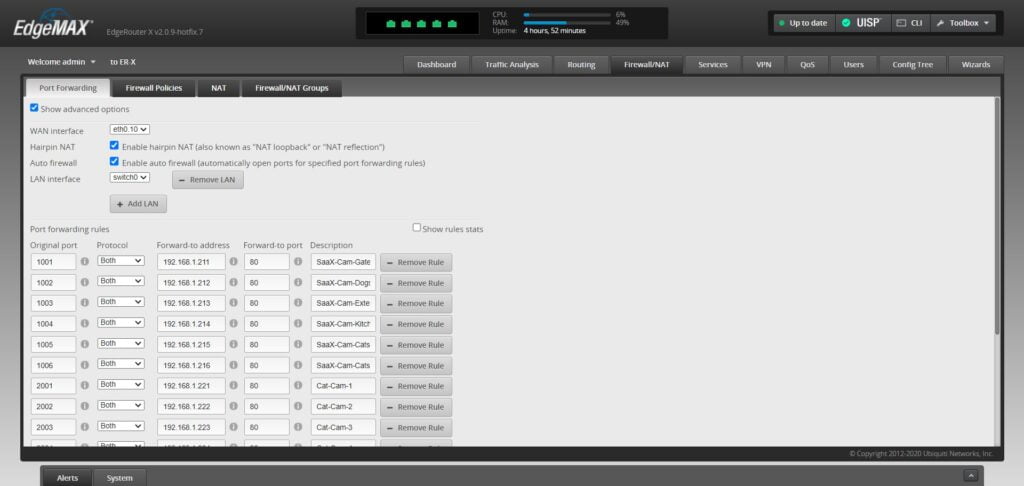This screenshot has height=486, width=1024.
Task: Click info icon next to original port 2002
Action: 84,406
